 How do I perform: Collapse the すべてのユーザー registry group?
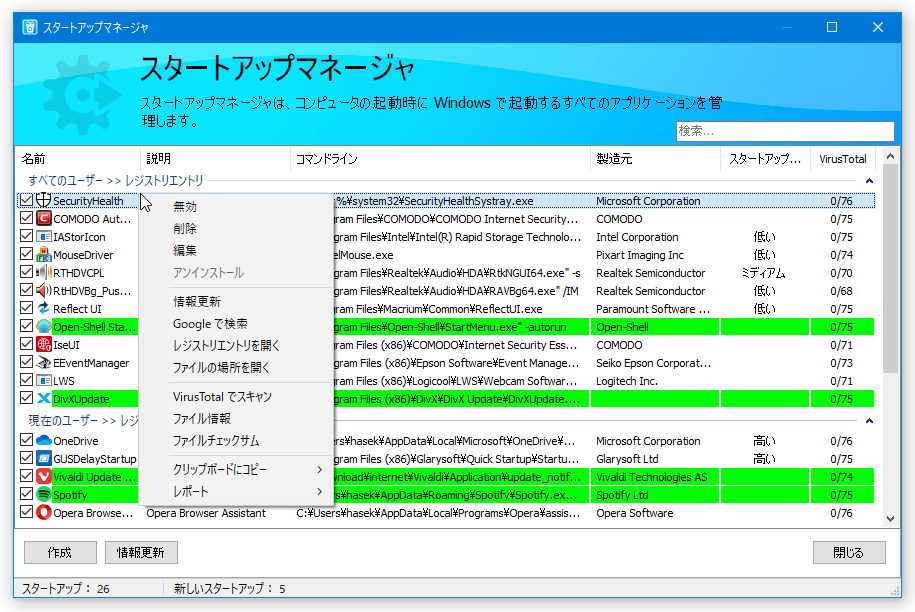869,181
